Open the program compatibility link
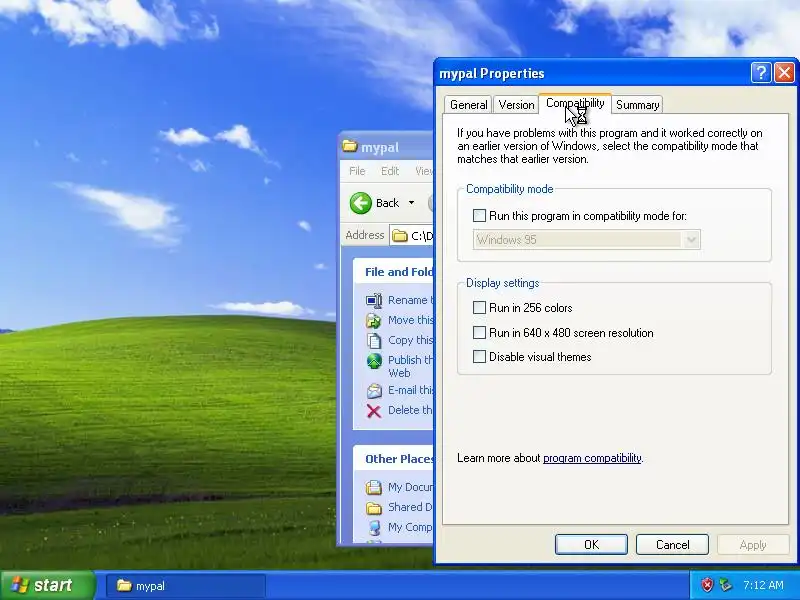800x600 pixels. click(x=592, y=458)
